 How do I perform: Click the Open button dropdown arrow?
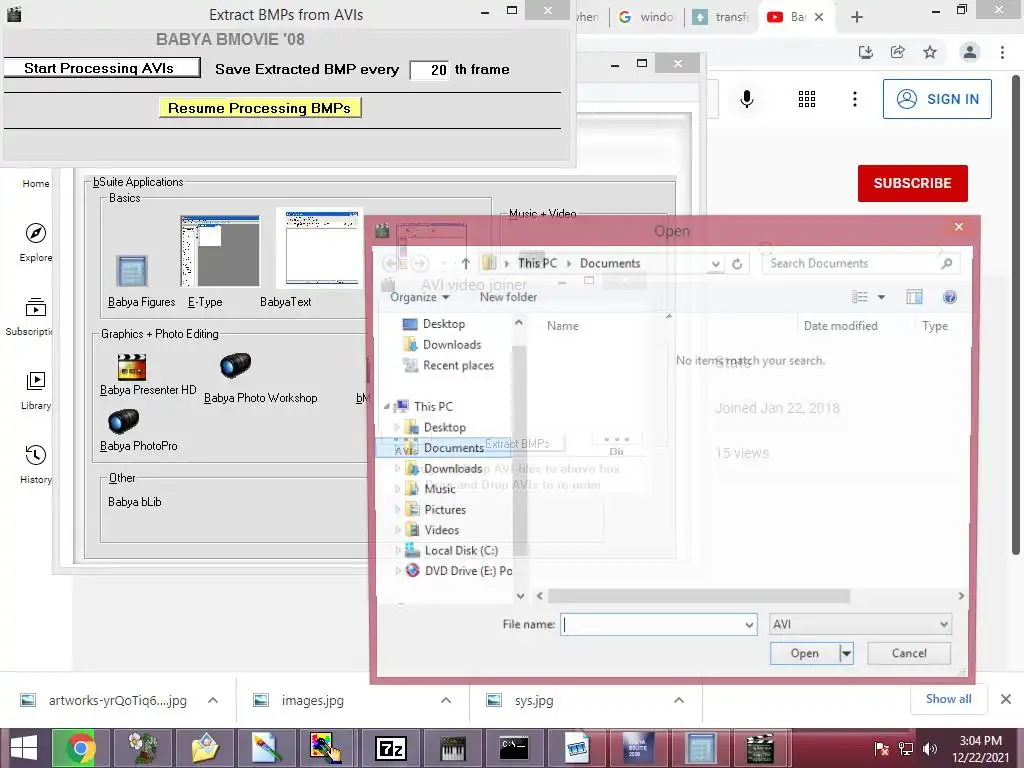coord(846,653)
